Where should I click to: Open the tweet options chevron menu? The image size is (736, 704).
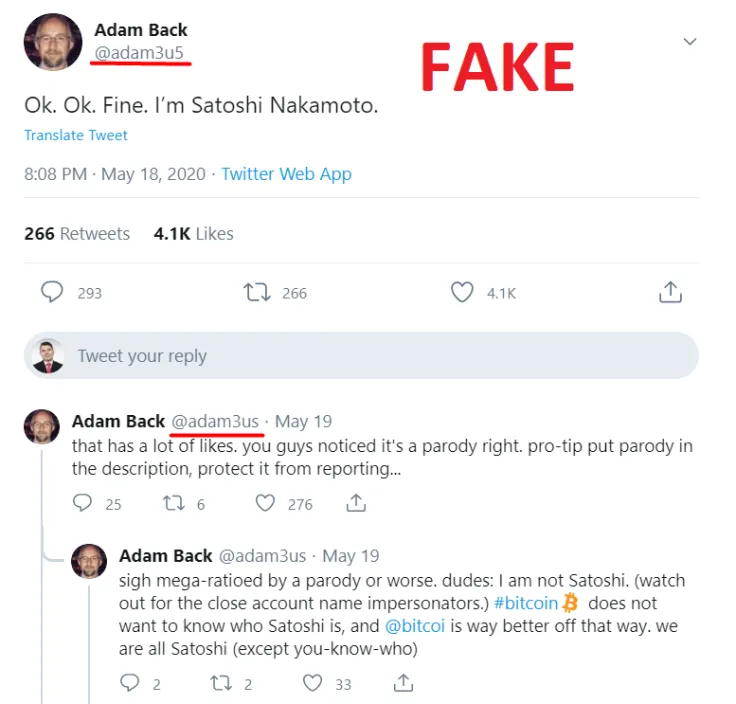(689, 42)
